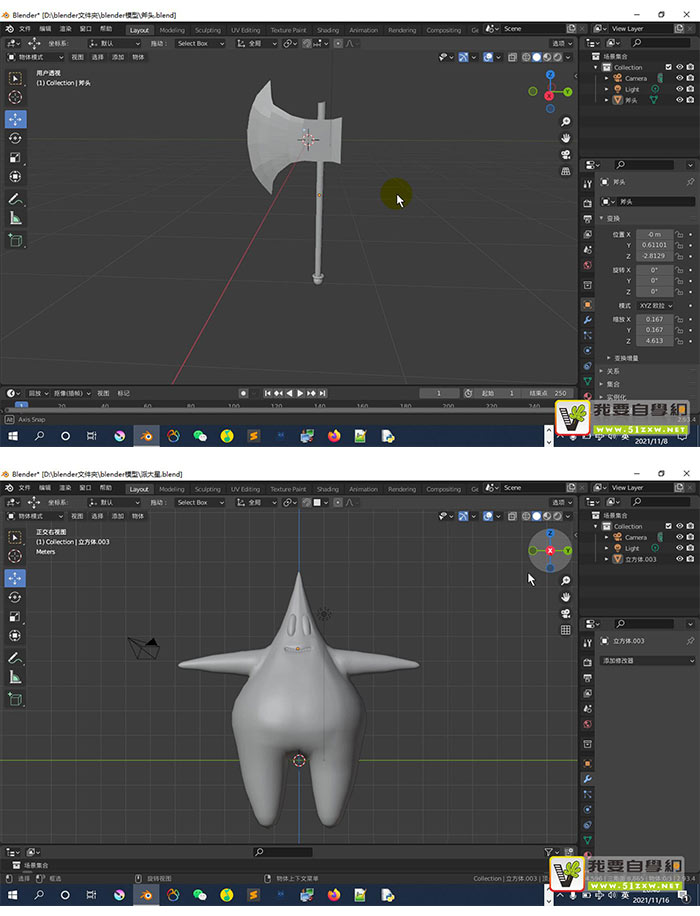
Task: Click the zoom magnifier icon in 斧头.blend viewport
Action: [566, 122]
